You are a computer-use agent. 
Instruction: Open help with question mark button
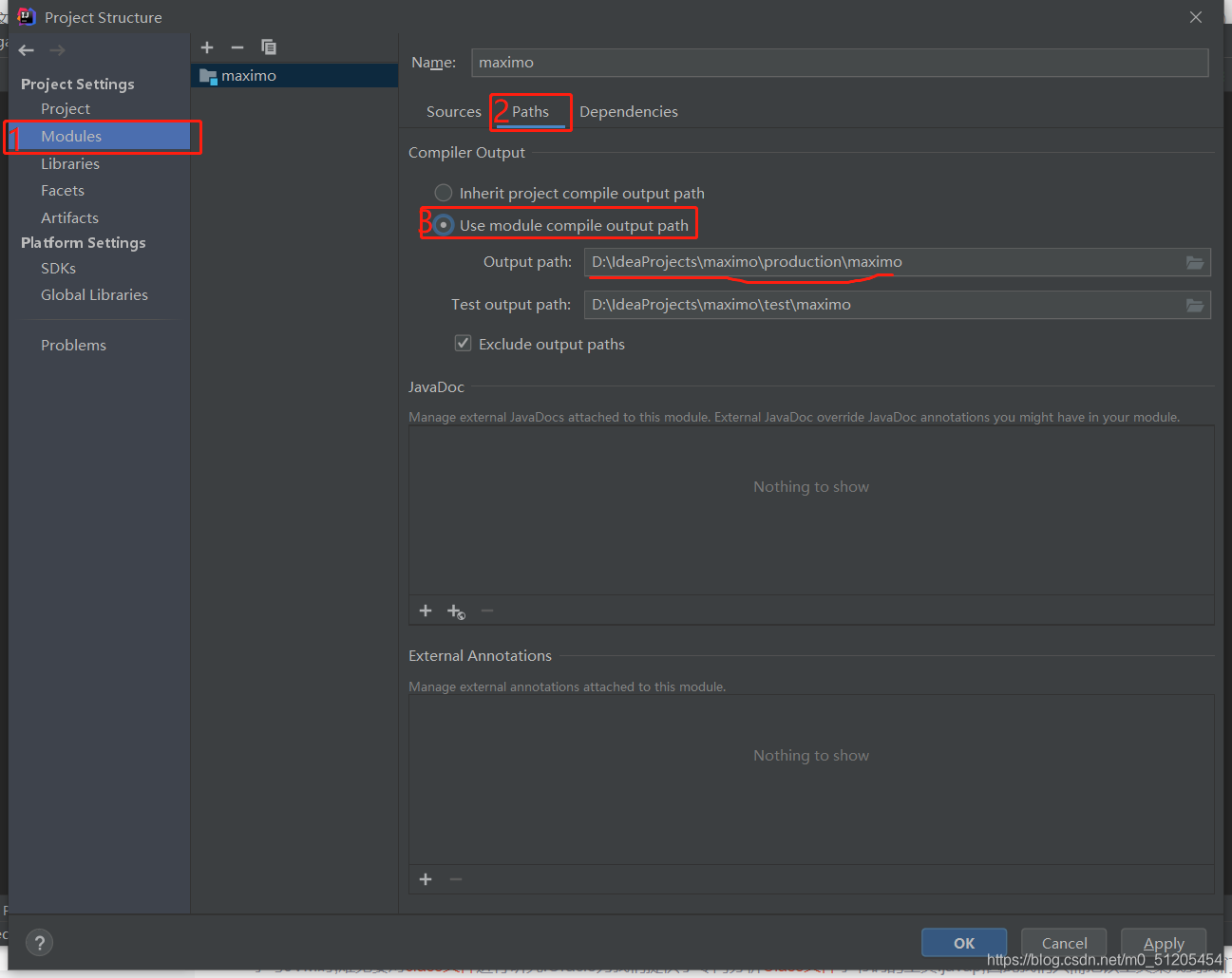[39, 943]
